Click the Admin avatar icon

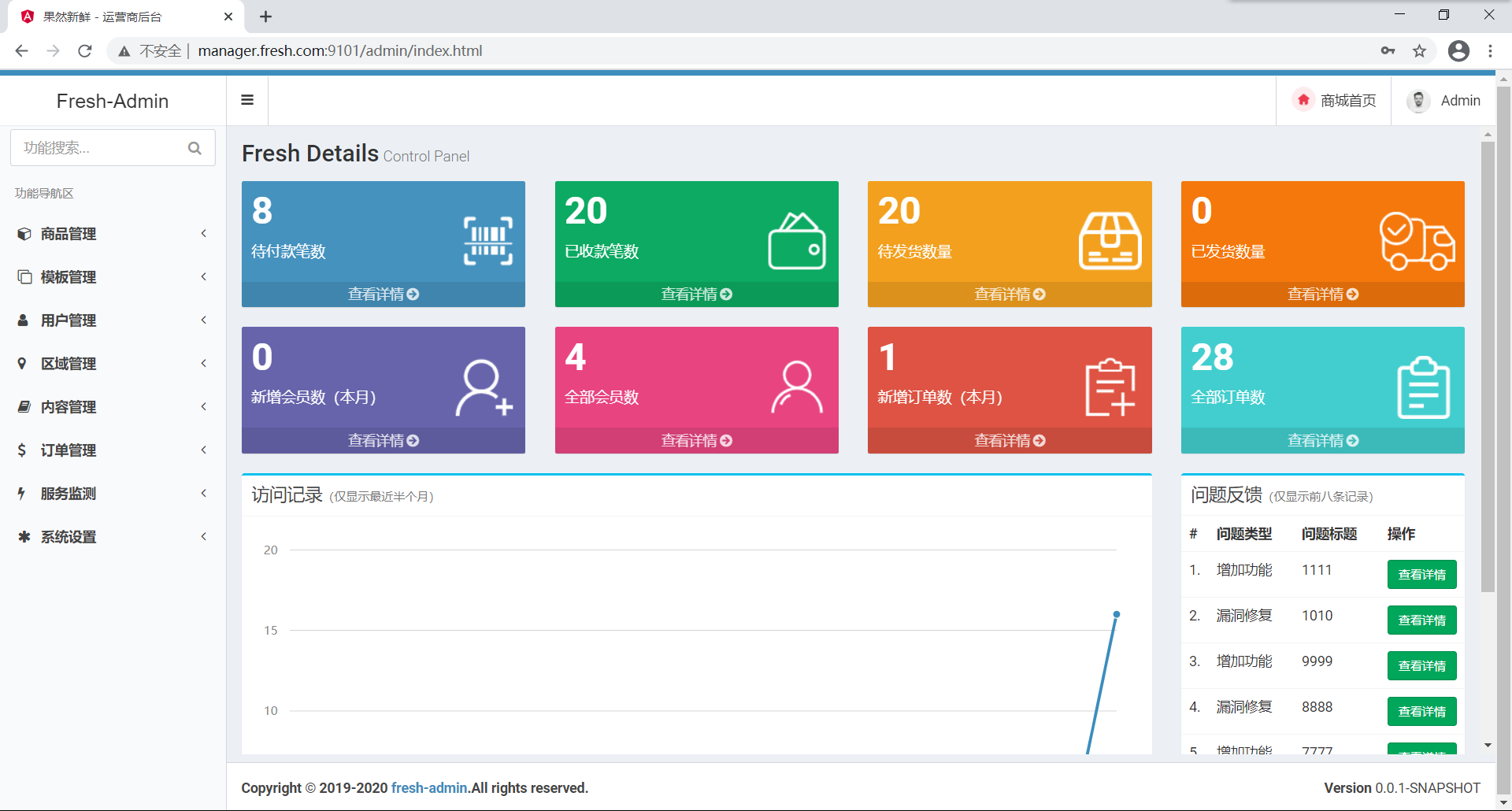pyautogui.click(x=1418, y=101)
